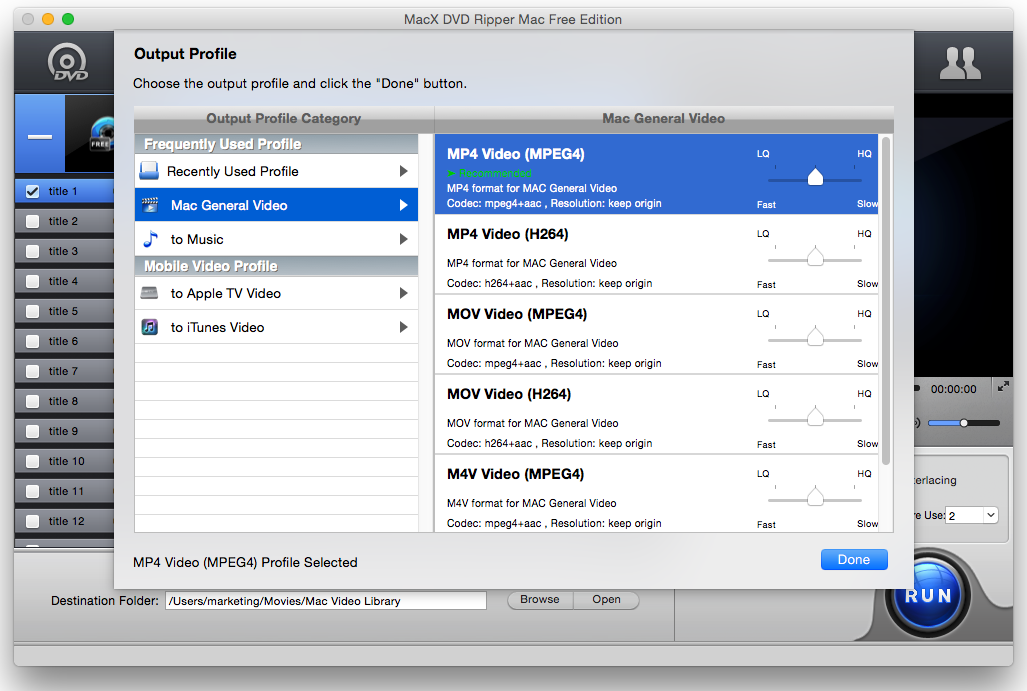The height and width of the screenshot is (691, 1027).
Task: Select to iTunes Video category
Action: click(x=276, y=327)
